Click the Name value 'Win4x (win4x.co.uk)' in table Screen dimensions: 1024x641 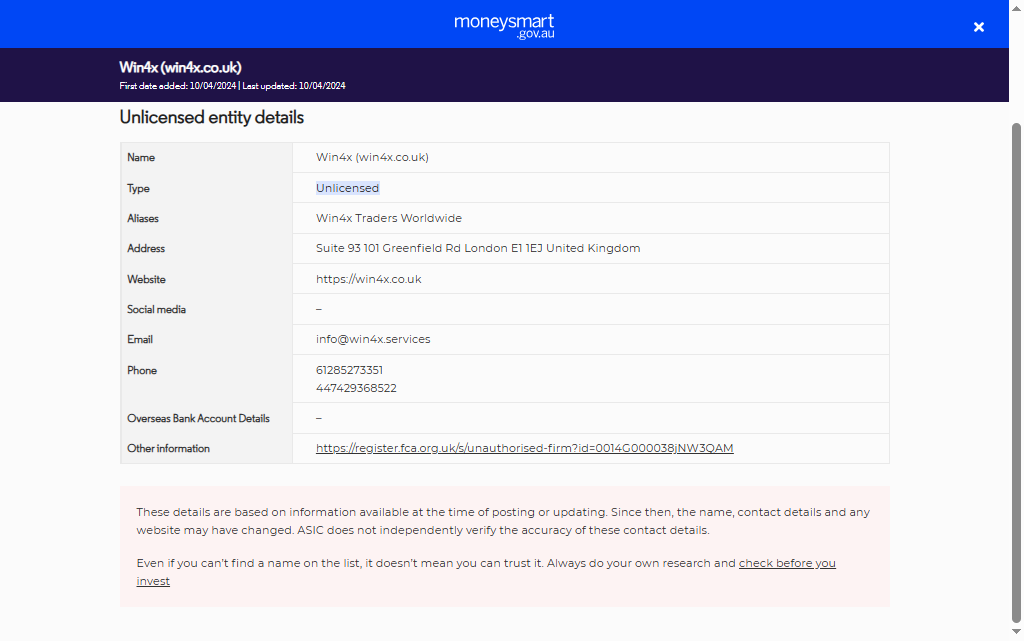[x=372, y=157]
